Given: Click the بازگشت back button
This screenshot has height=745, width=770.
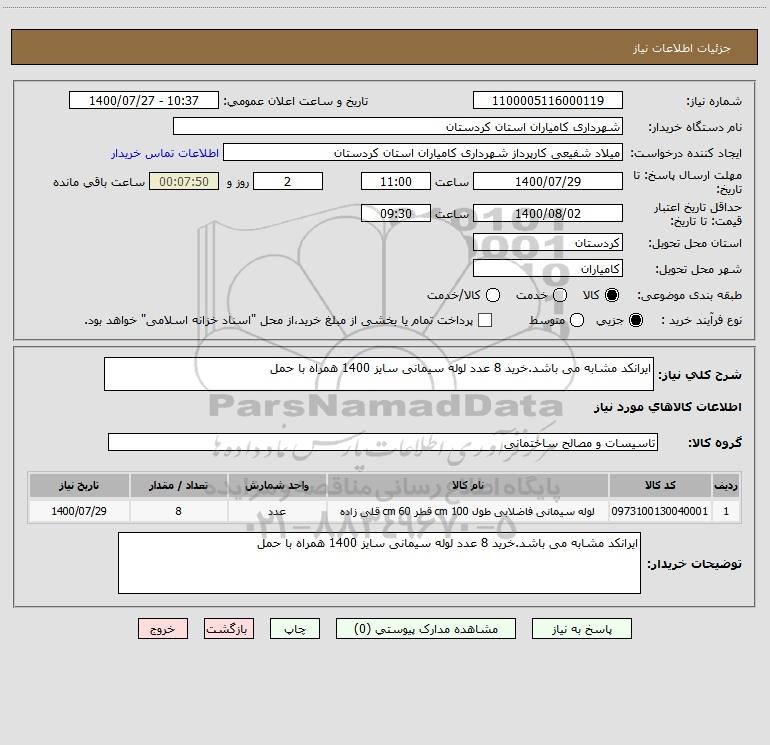Looking at the screenshot, I should tap(229, 629).
